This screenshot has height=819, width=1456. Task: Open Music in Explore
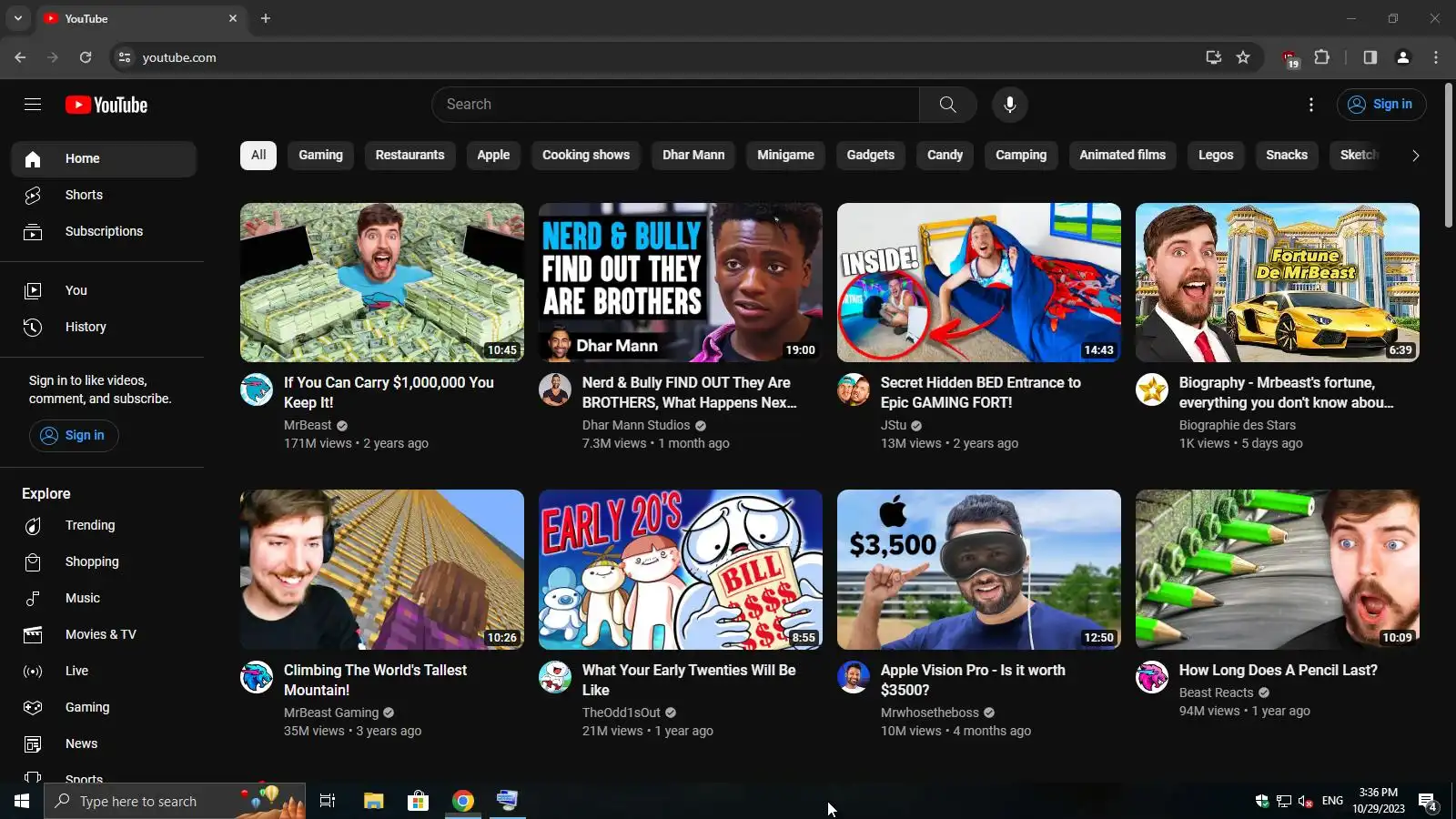click(x=104, y=598)
